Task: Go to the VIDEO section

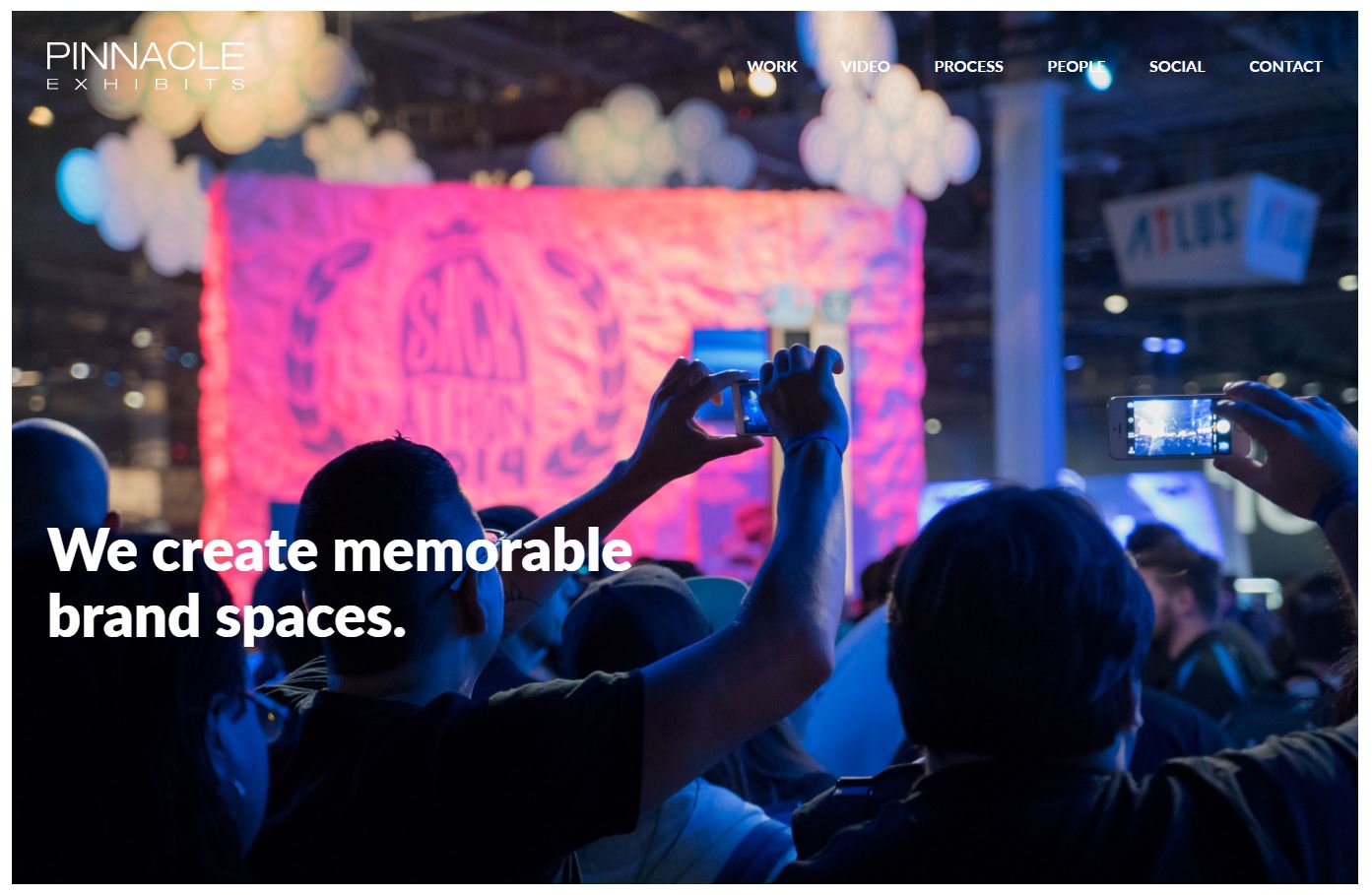Action: tap(865, 67)
